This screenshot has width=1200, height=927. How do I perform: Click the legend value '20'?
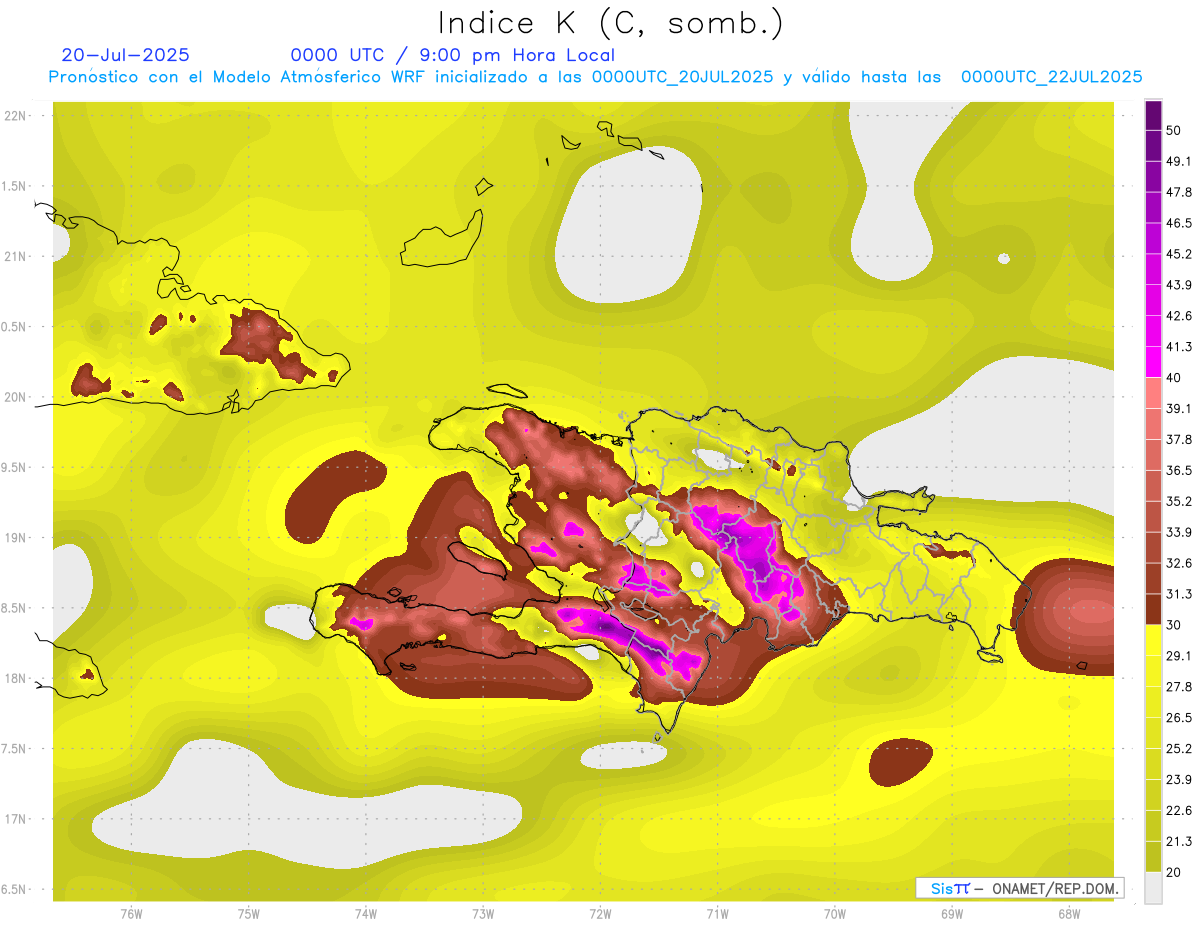point(1175,871)
